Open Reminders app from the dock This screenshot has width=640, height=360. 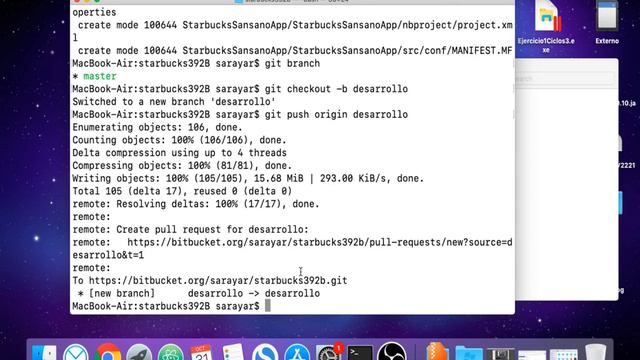(233, 352)
